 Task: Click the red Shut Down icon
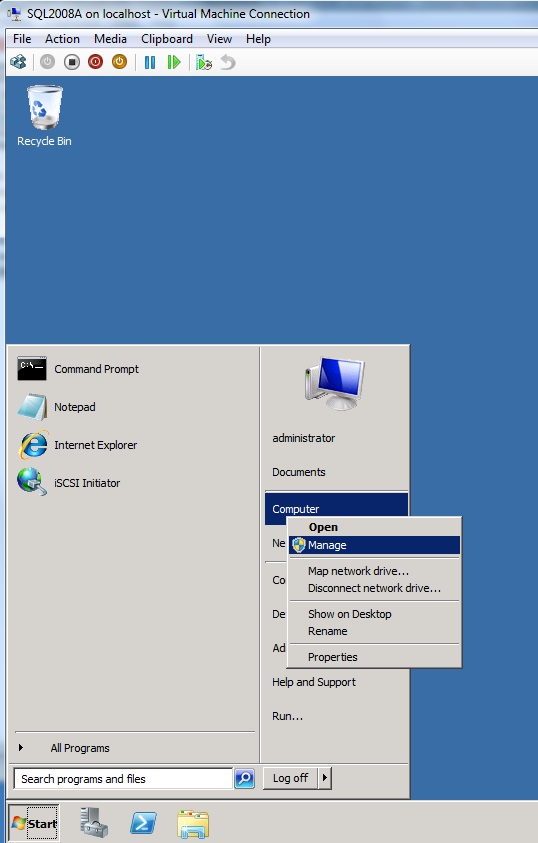pyautogui.click(x=96, y=62)
